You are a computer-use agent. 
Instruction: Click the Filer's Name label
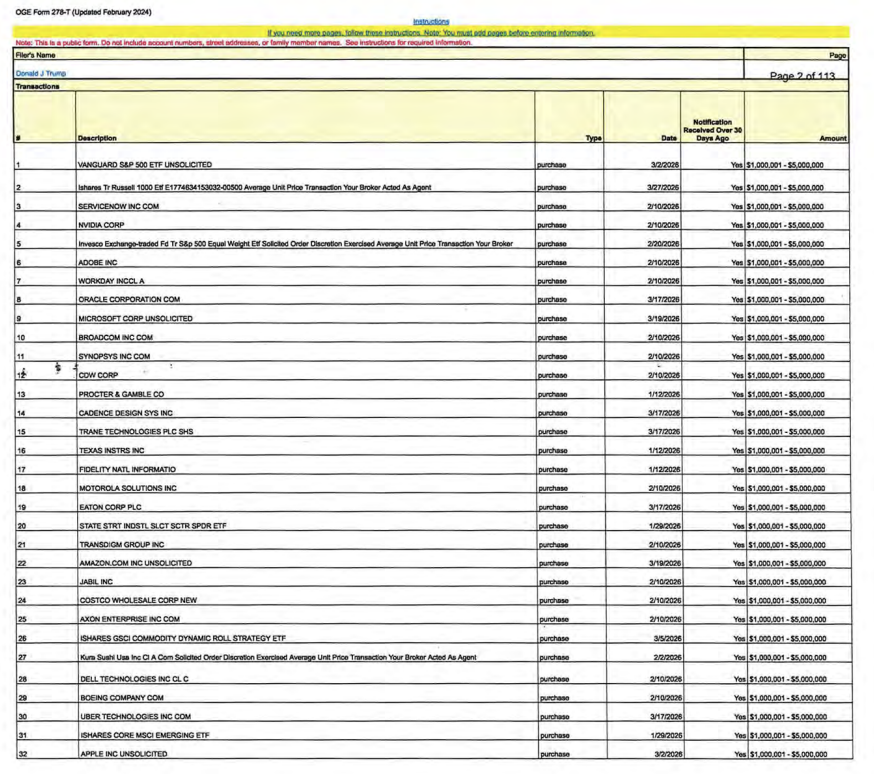35,55
